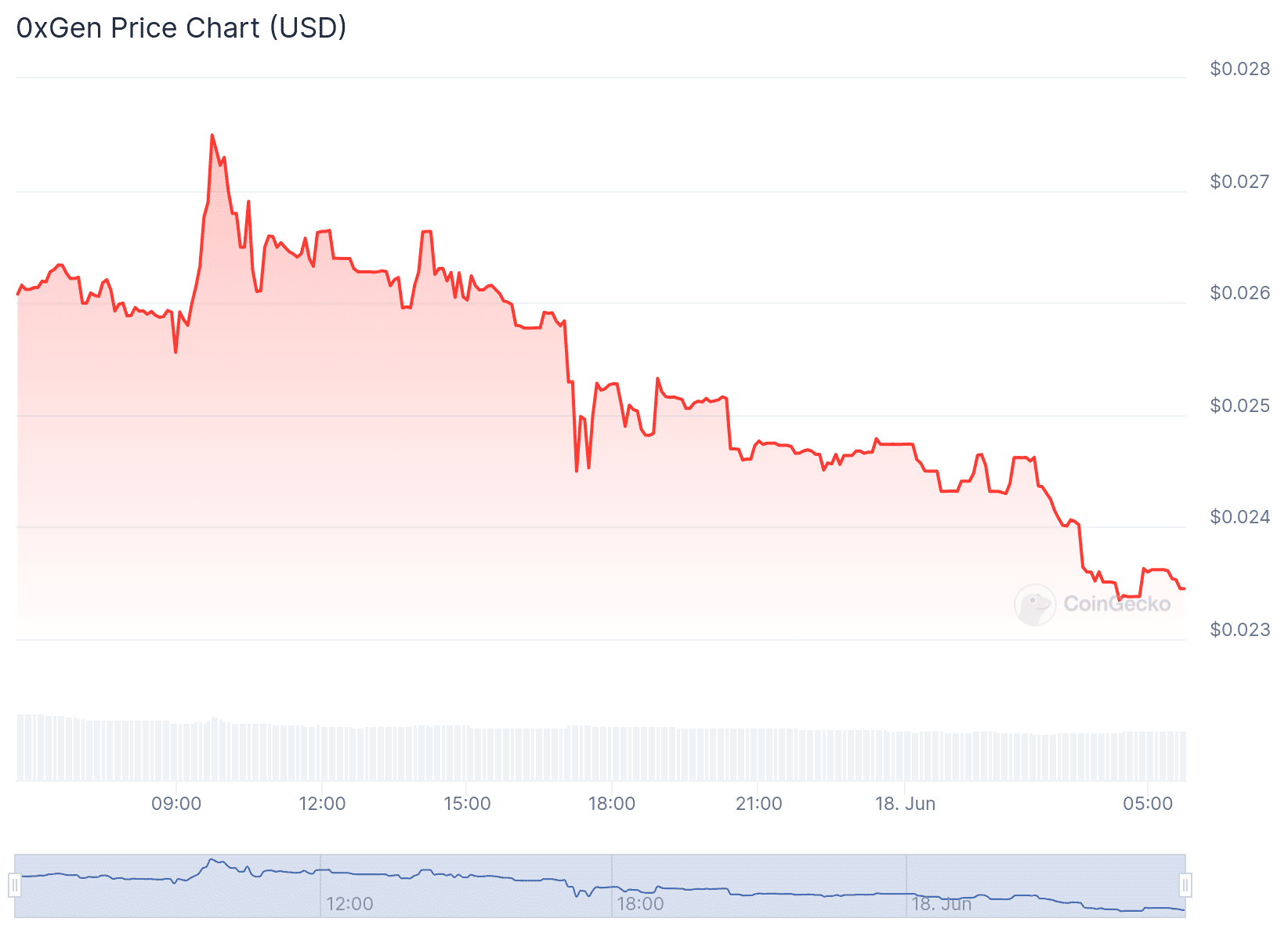Viewport: 1288px width, 940px height.
Task: Click the $0.027 price axis label
Action: [x=1239, y=182]
